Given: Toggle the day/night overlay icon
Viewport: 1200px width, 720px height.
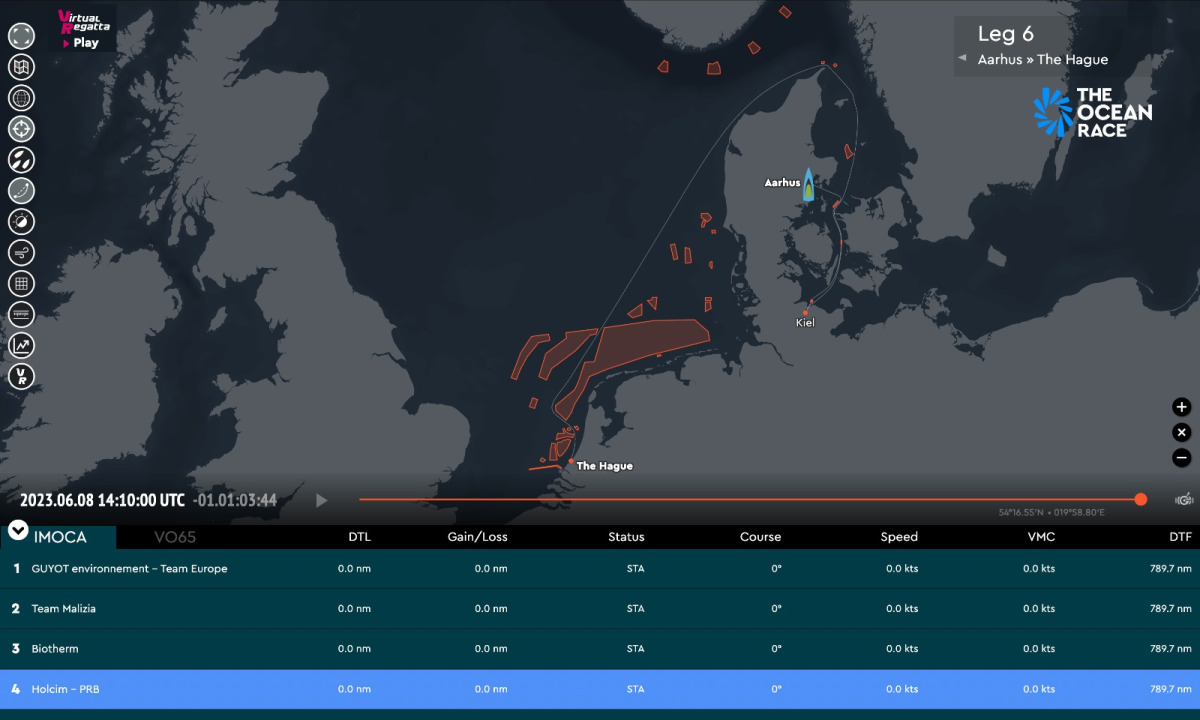Looking at the screenshot, I should pyautogui.click(x=22, y=221).
